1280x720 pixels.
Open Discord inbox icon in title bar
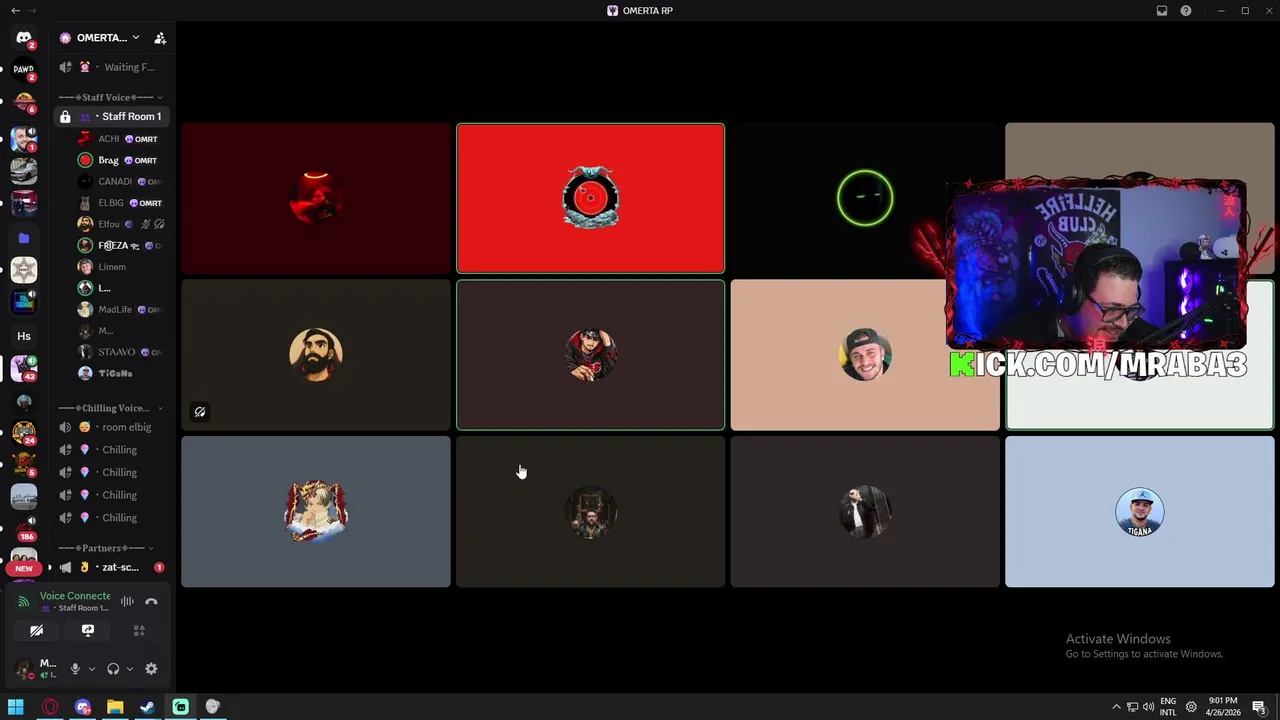[1162, 11]
